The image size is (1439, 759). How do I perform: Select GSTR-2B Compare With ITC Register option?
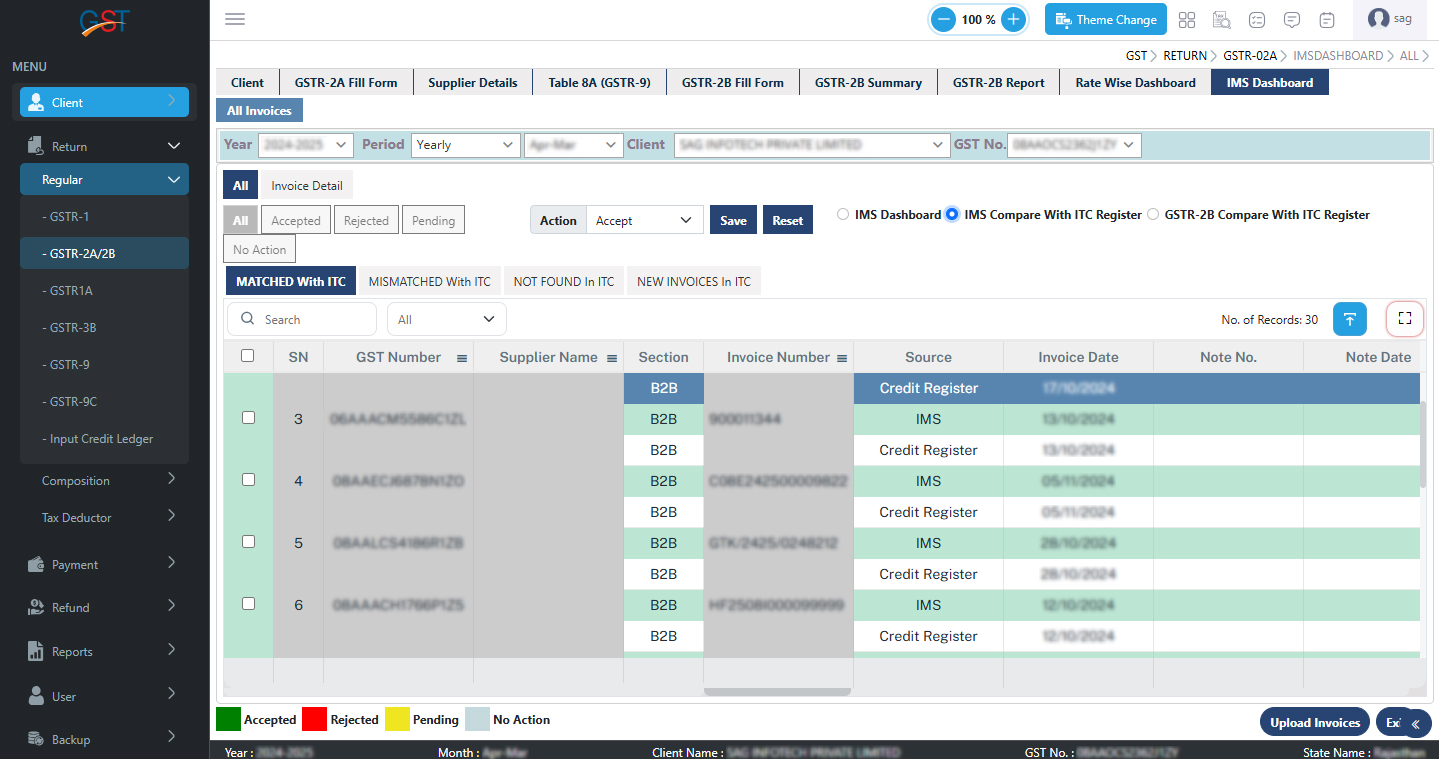(x=1153, y=214)
